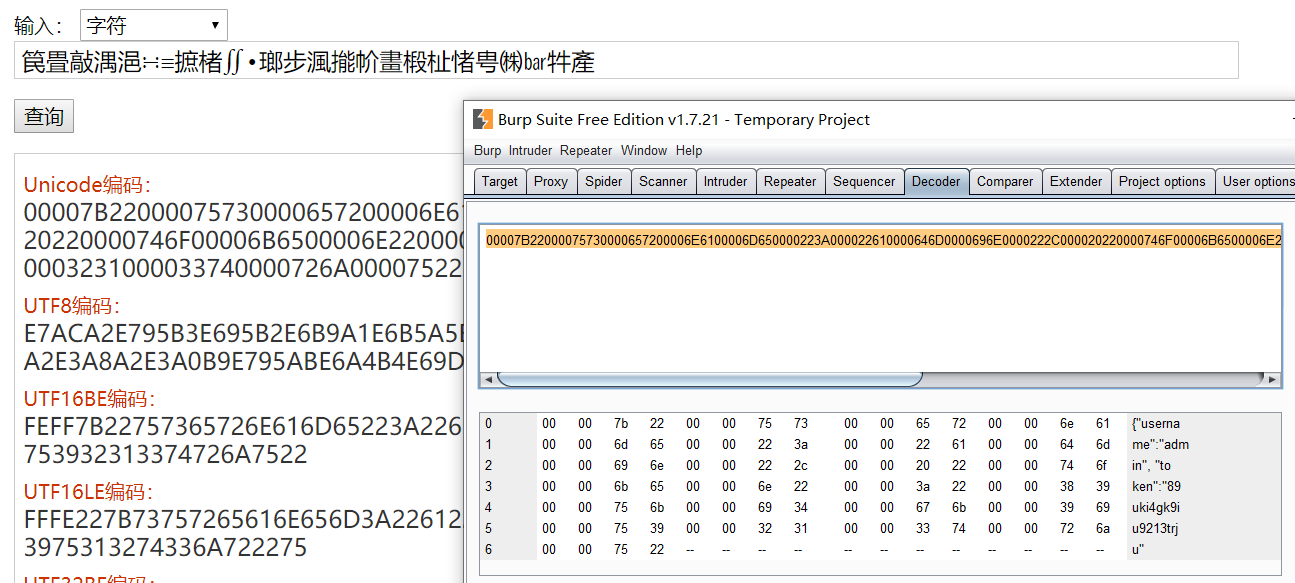Switch to the Spider tab

[x=603, y=182]
